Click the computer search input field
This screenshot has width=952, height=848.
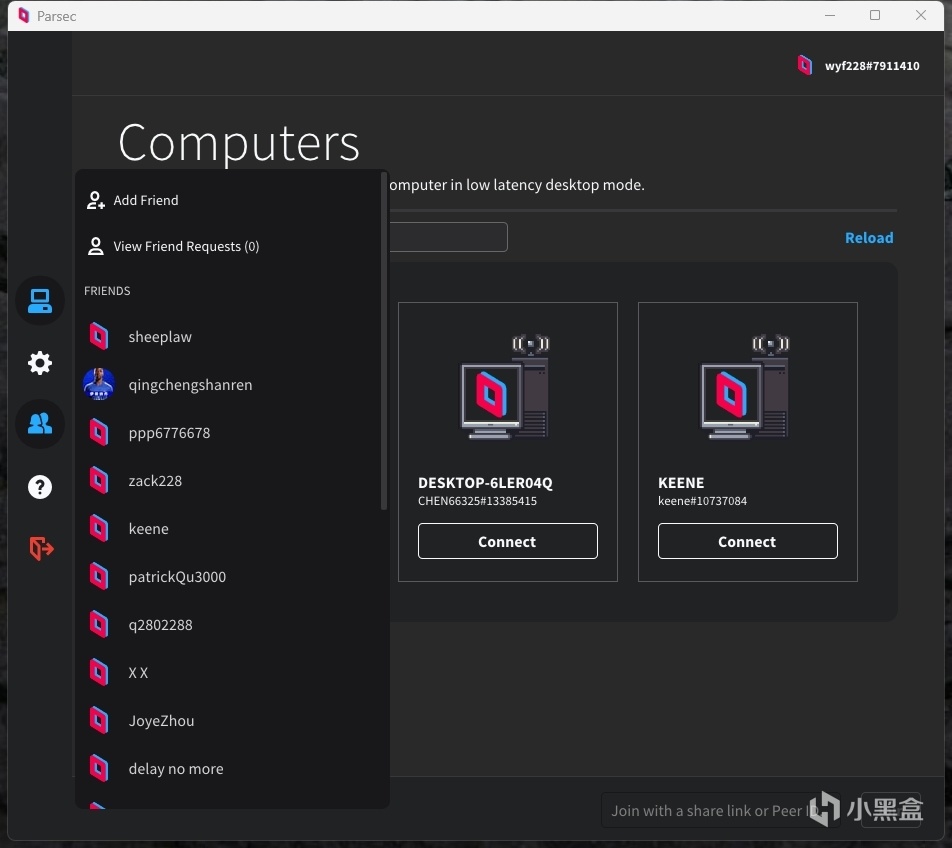tap(448, 237)
